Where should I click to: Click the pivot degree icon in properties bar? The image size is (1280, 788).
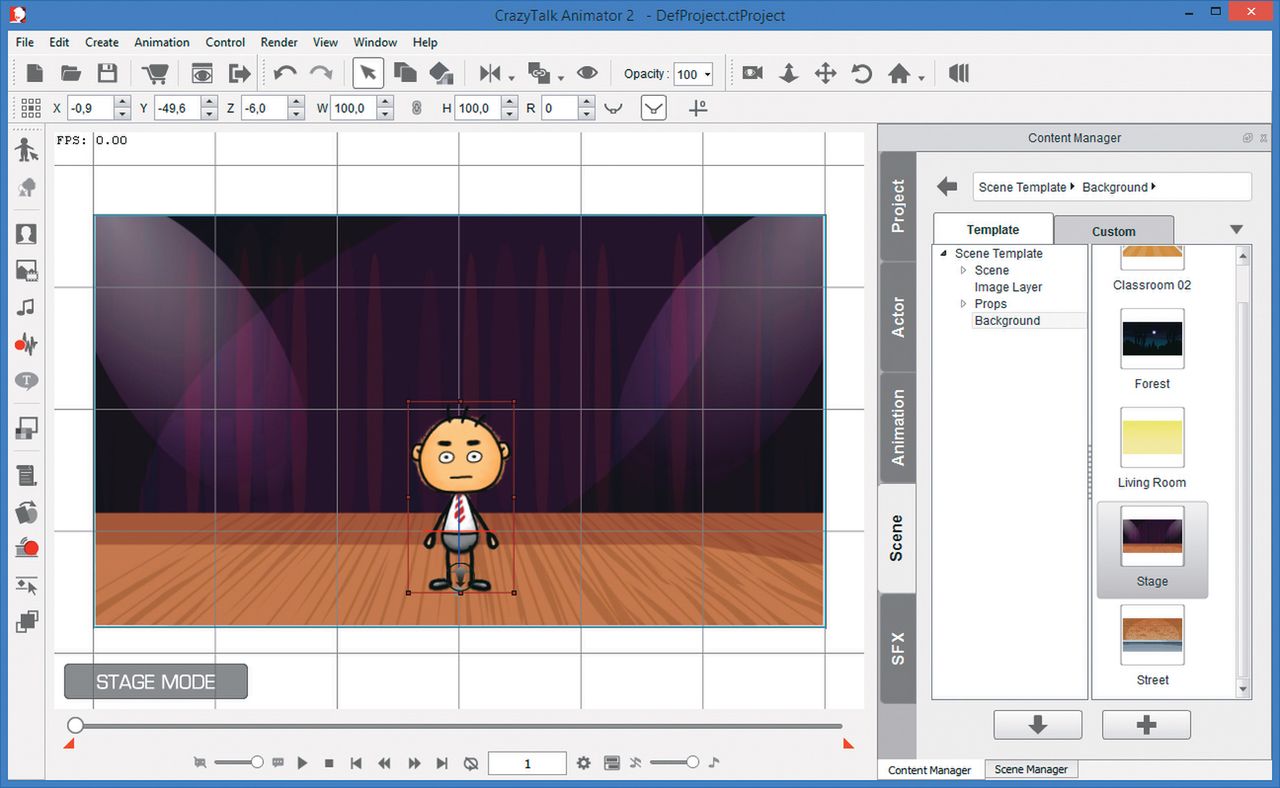click(x=698, y=108)
